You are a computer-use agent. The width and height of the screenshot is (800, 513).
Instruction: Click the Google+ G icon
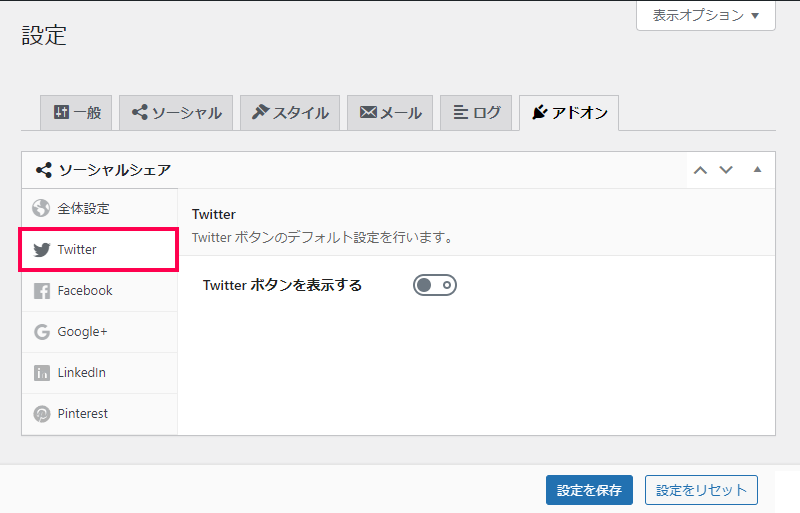pyautogui.click(x=42, y=332)
